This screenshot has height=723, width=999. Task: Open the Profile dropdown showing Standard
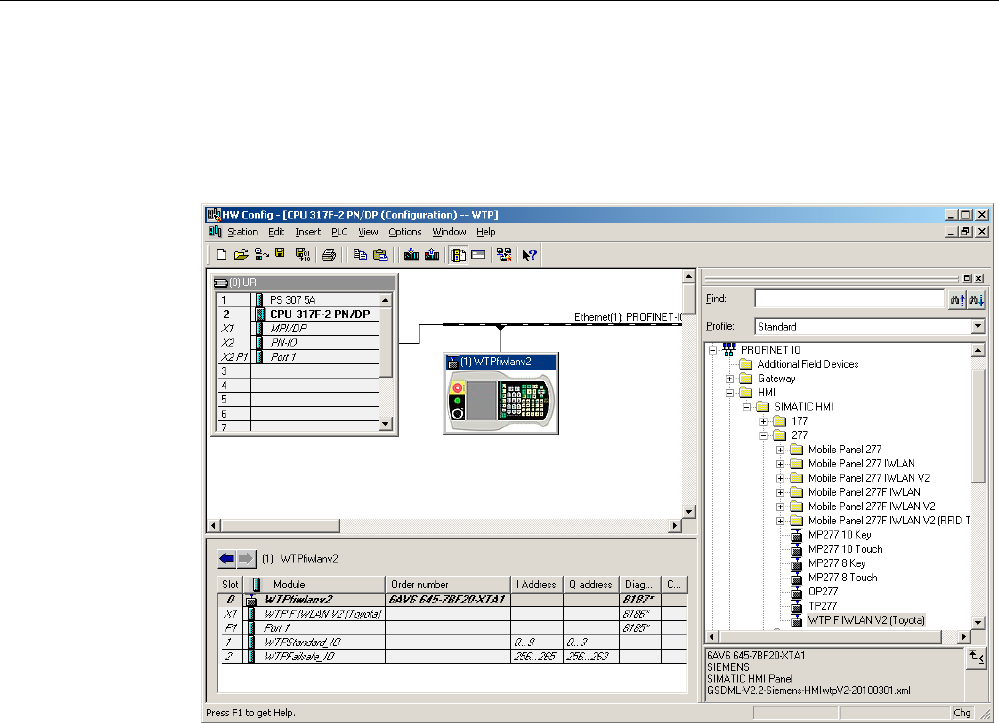[x=978, y=326]
